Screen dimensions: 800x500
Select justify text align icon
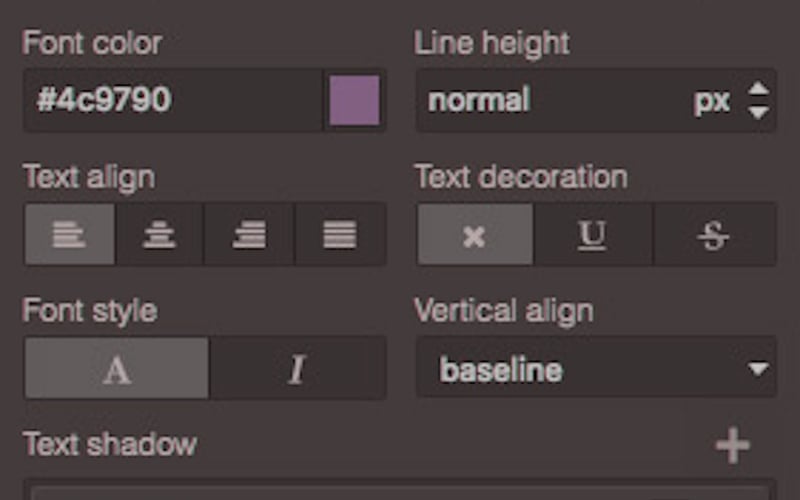point(340,235)
